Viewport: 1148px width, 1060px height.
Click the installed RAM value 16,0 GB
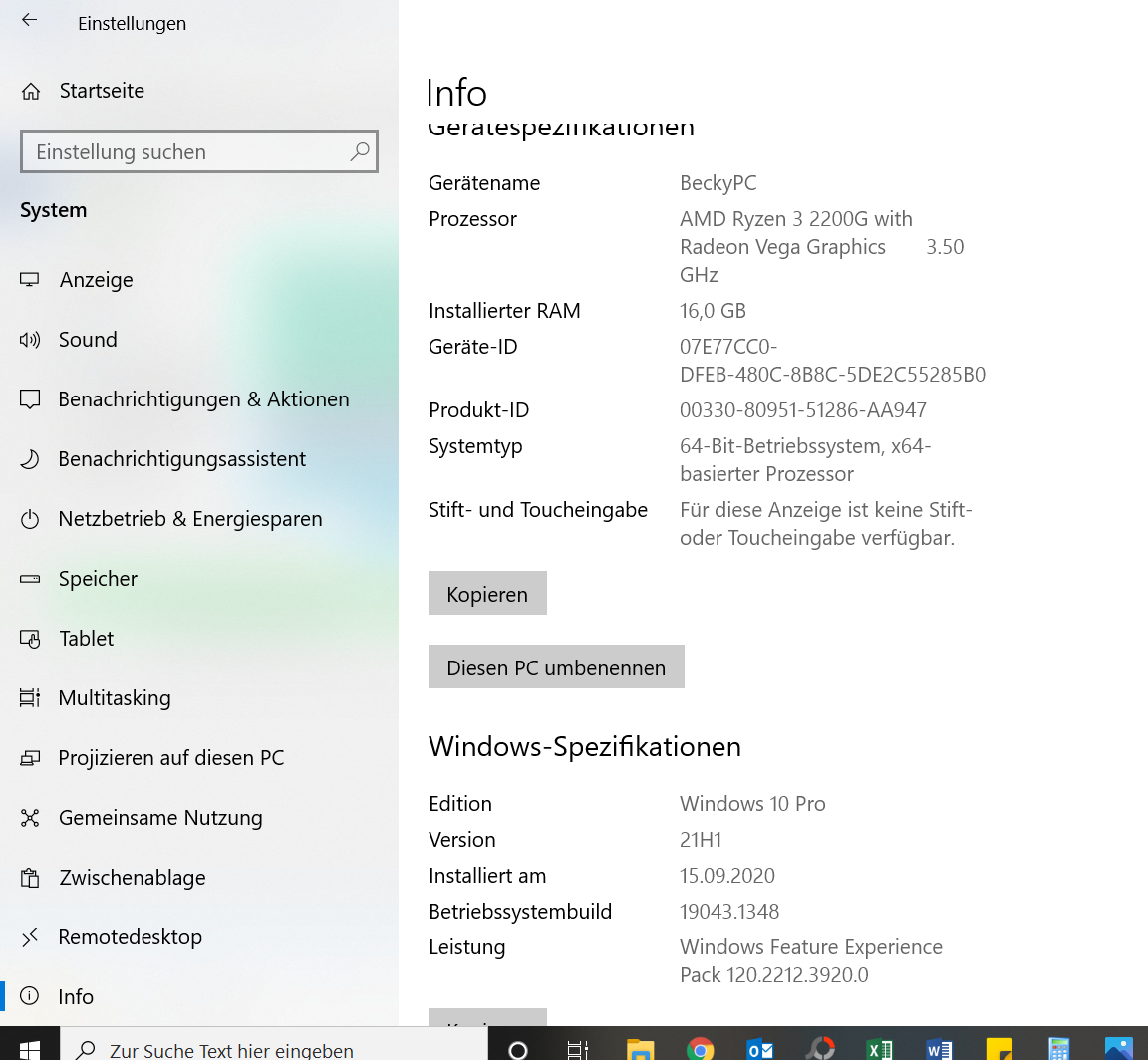(713, 311)
